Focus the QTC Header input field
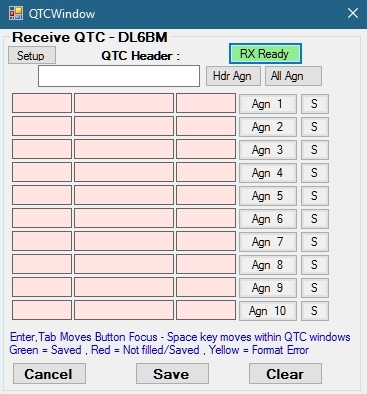Image resolution: width=367 pixels, height=394 pixels. pyautogui.click(x=119, y=76)
